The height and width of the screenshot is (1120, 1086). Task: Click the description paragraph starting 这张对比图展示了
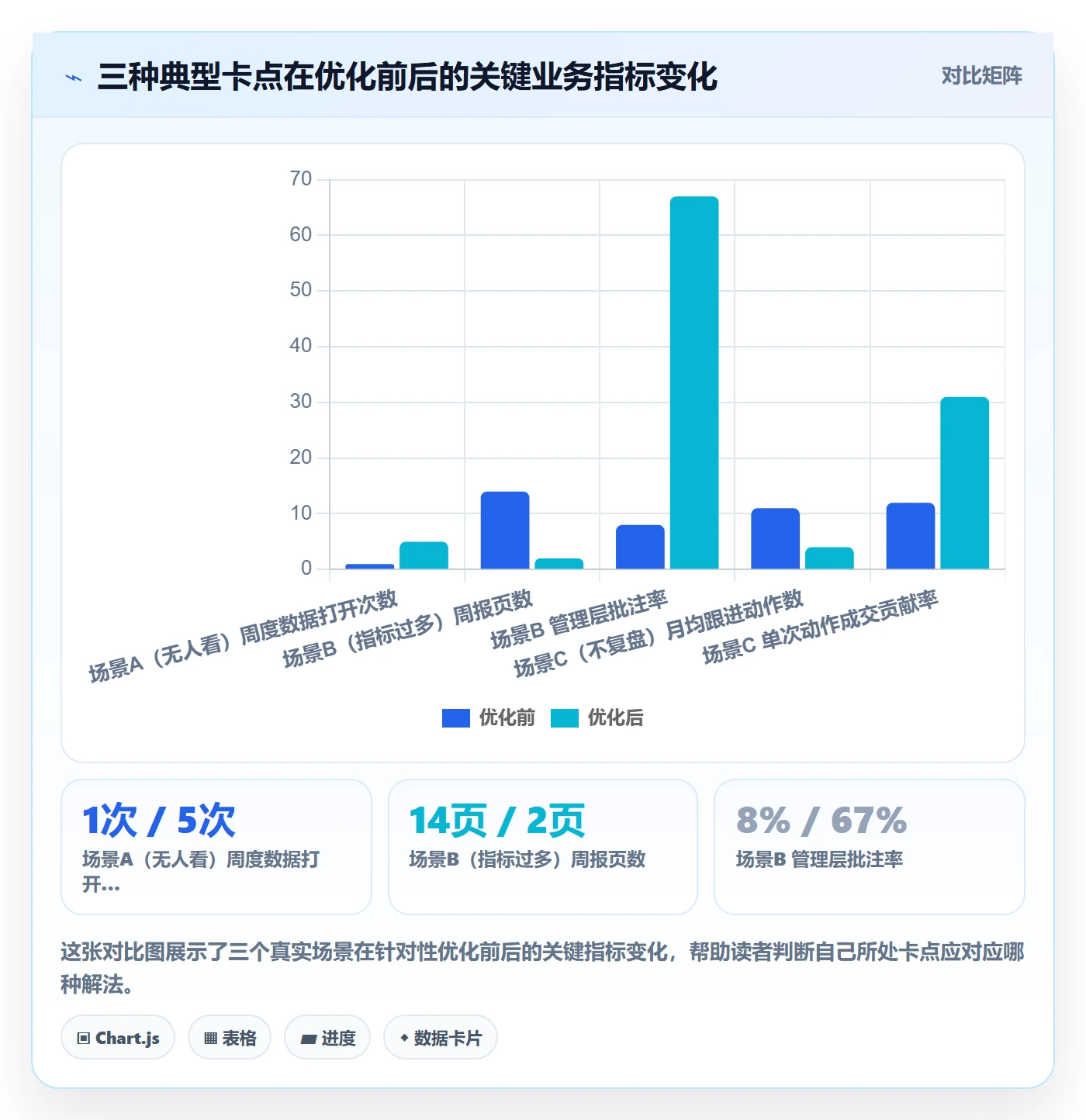[542, 968]
